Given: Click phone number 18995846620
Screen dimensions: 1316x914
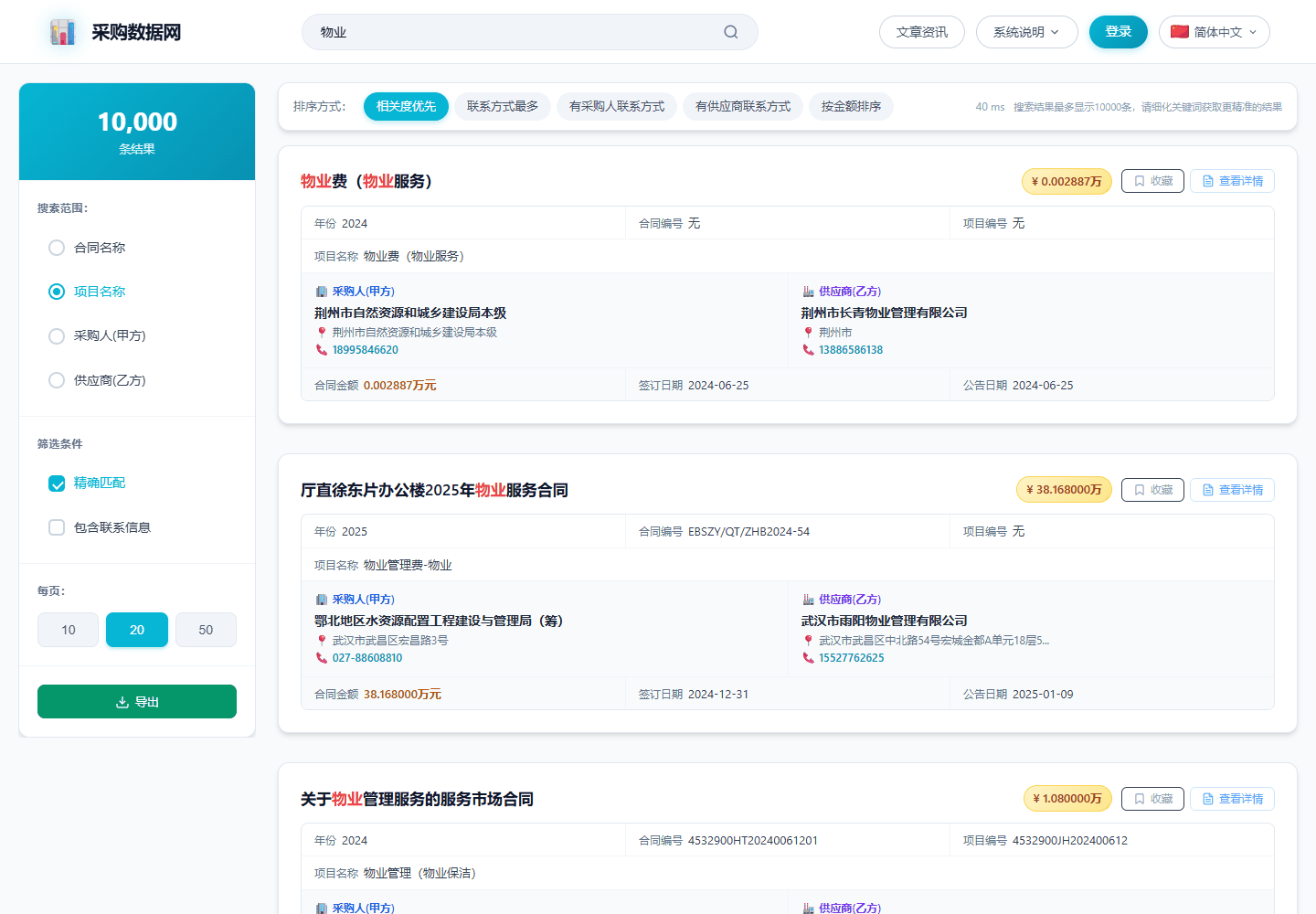Looking at the screenshot, I should click(366, 350).
